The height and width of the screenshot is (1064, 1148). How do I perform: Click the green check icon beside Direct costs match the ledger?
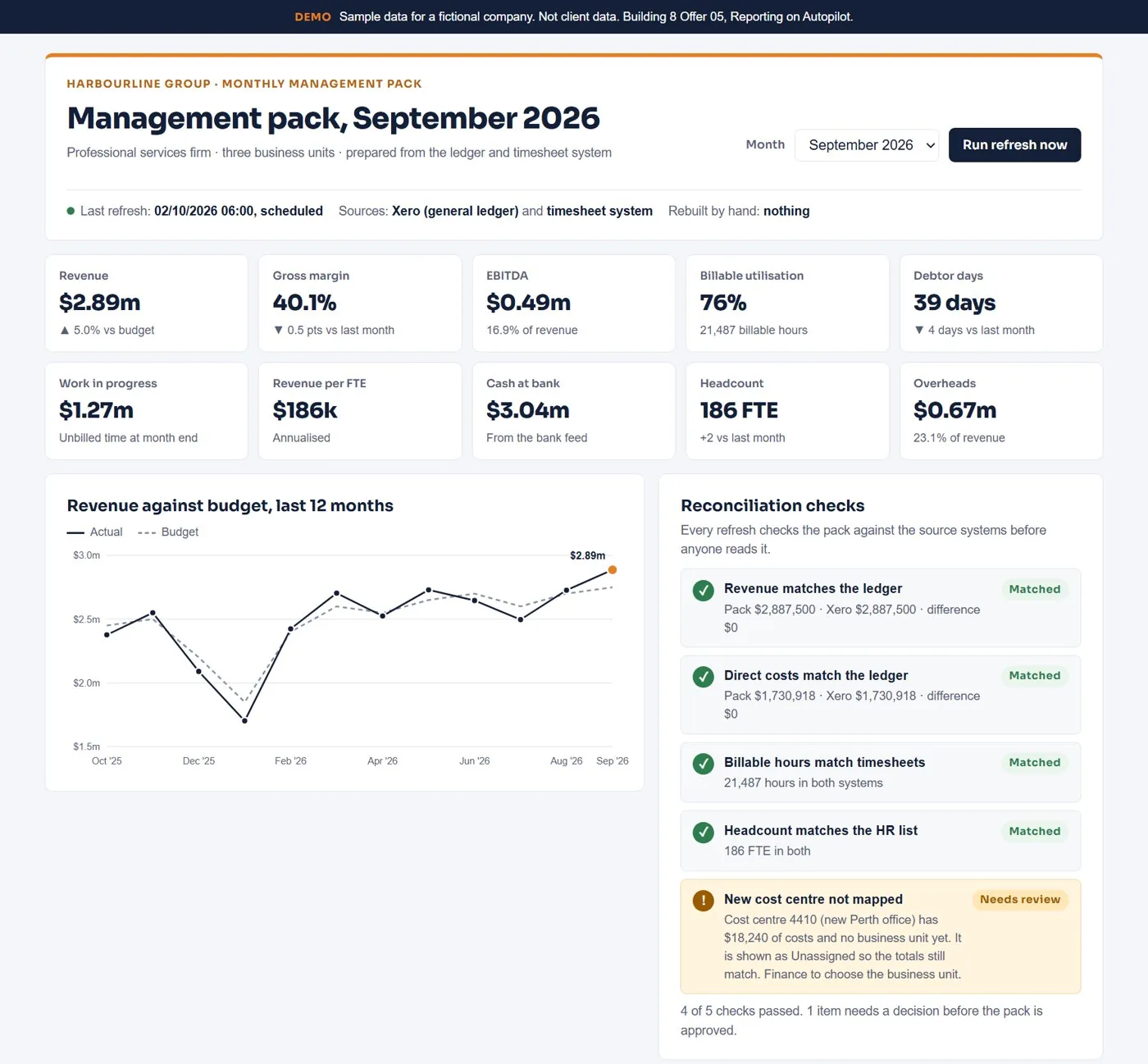[x=703, y=677]
